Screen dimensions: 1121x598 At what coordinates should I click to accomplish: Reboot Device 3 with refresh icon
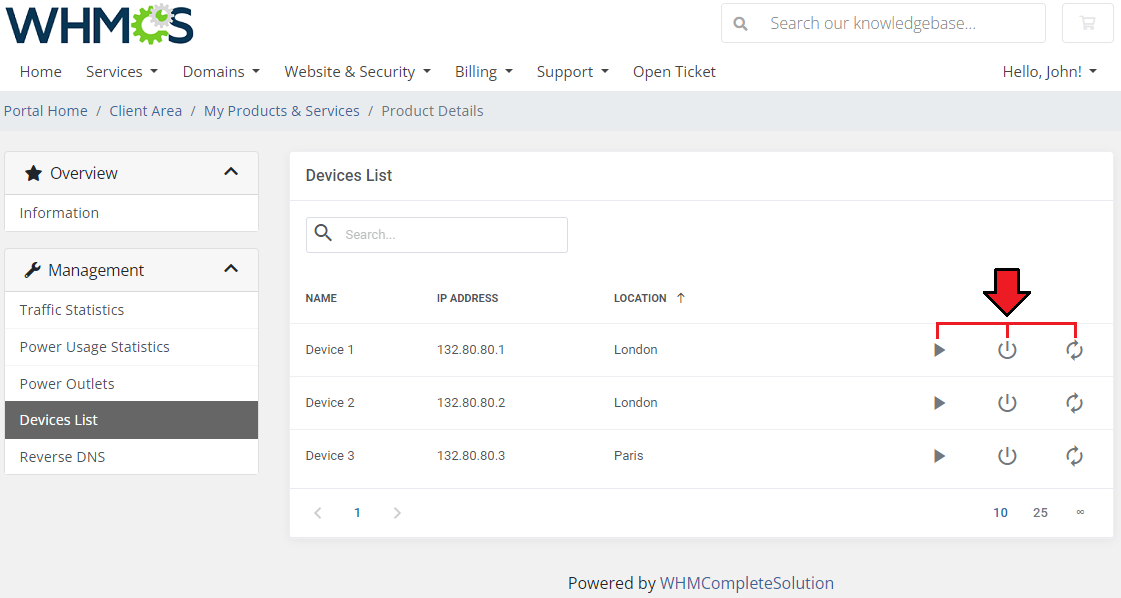[1074, 456]
